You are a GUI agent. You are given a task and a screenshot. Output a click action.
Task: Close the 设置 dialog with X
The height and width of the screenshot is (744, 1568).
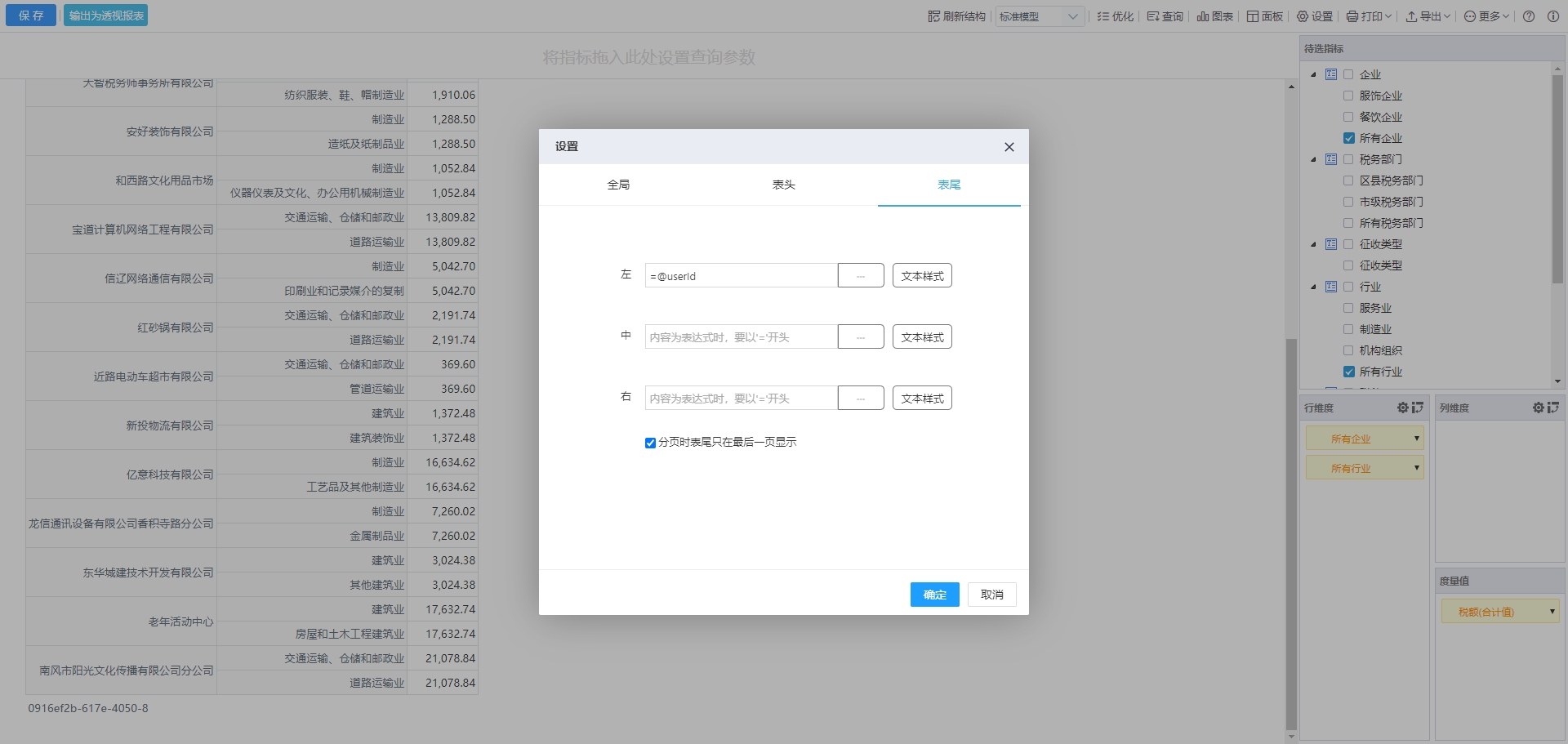1009,147
